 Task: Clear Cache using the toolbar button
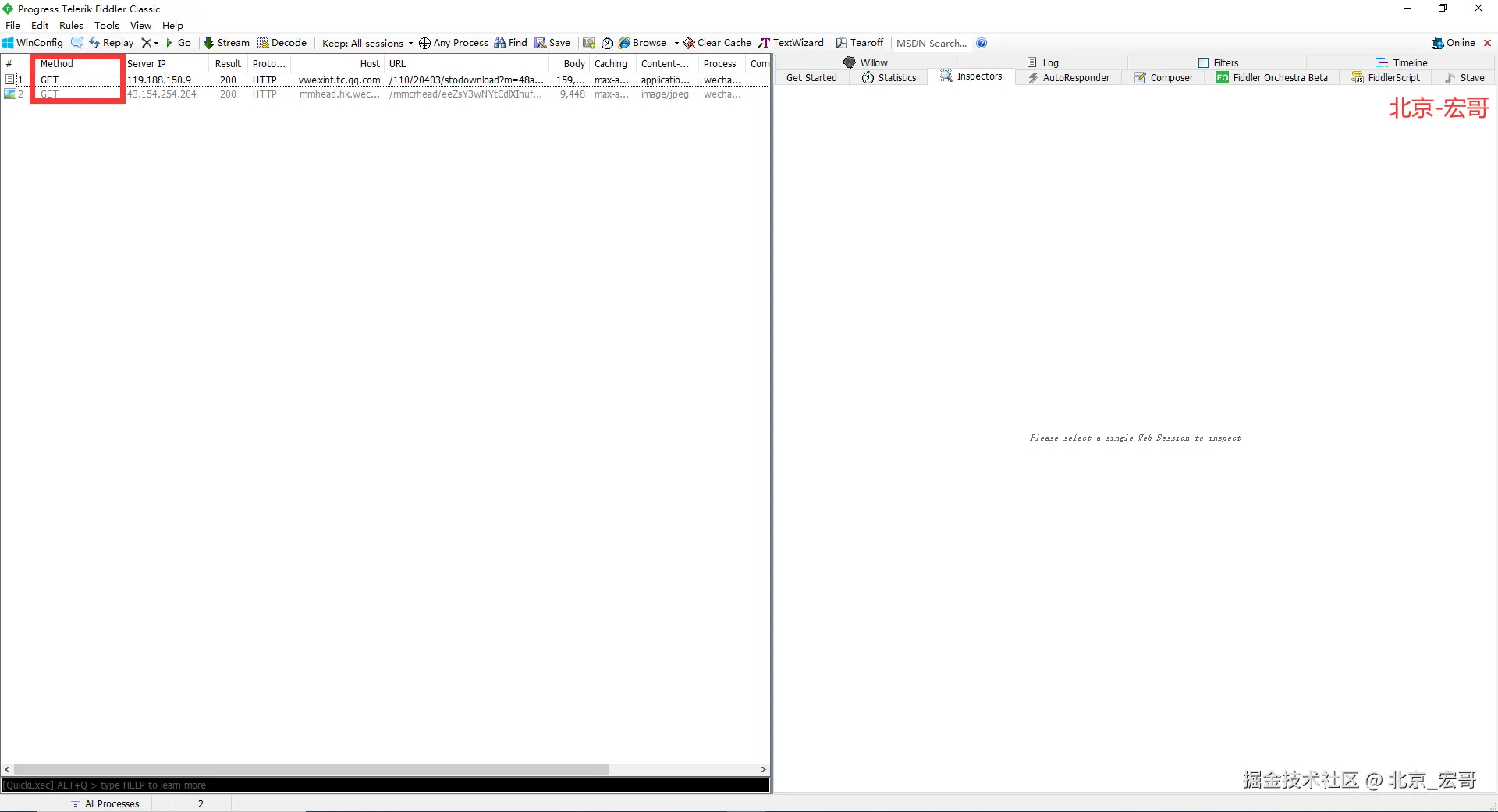(717, 43)
